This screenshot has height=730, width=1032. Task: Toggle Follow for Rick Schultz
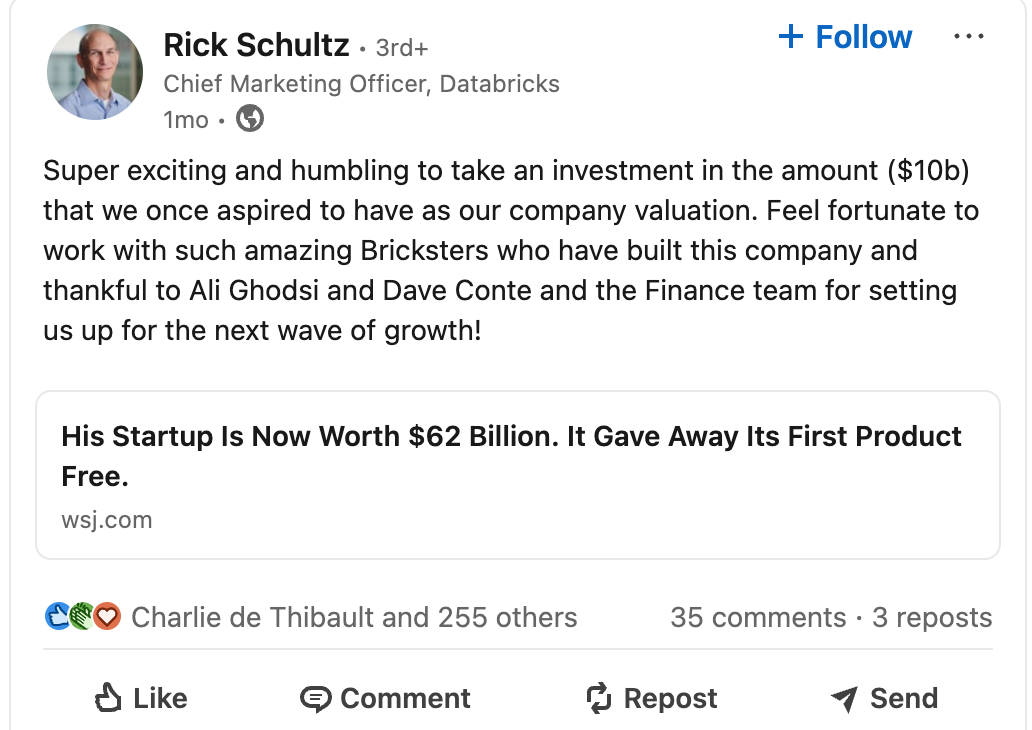click(x=844, y=36)
